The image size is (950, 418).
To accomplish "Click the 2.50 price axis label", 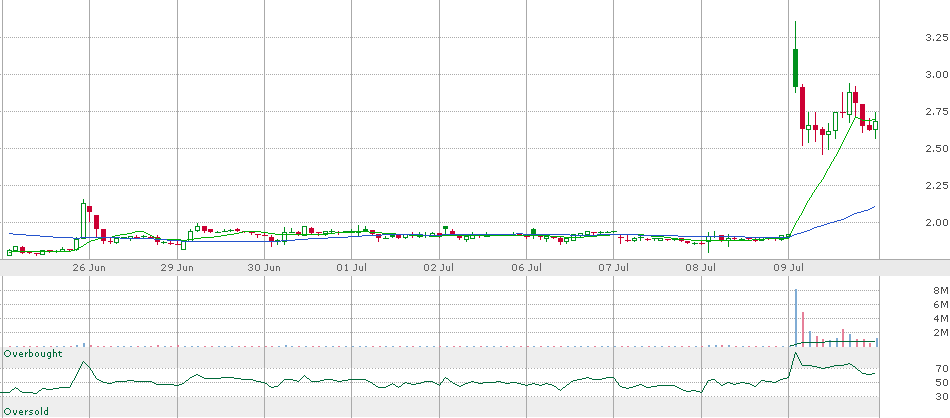I will pos(936,148).
